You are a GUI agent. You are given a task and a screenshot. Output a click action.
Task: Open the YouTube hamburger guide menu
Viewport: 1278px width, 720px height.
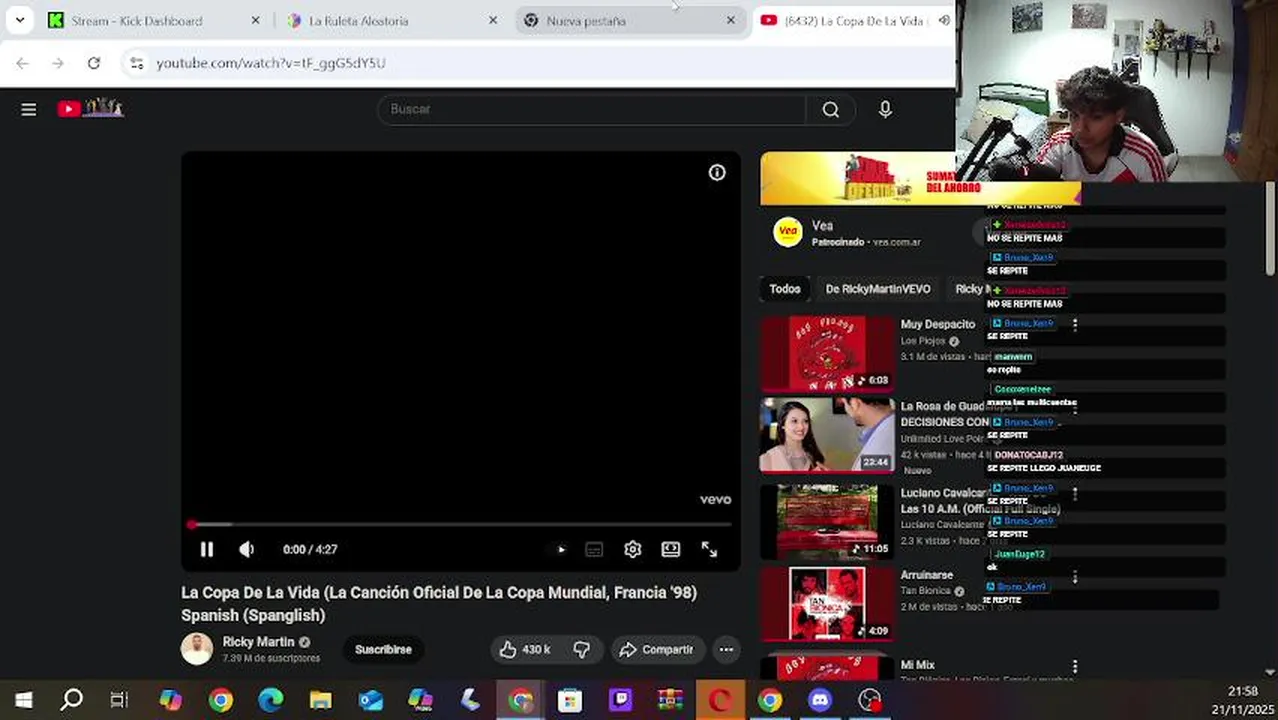coord(29,109)
